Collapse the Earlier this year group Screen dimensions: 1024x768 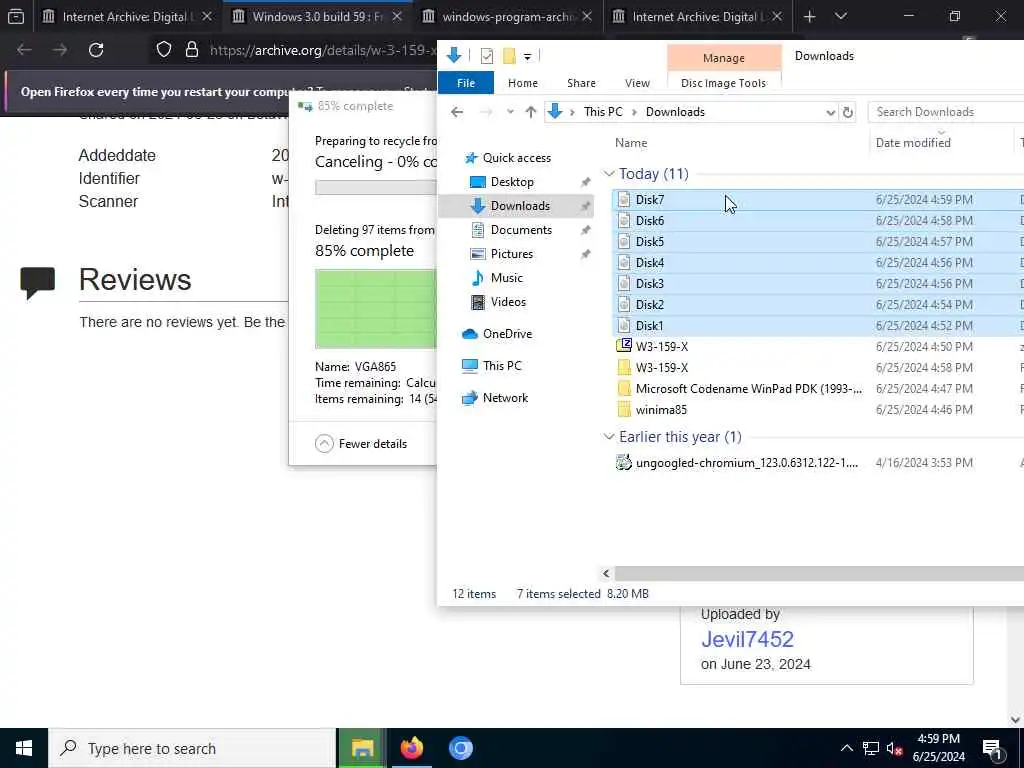(x=609, y=437)
